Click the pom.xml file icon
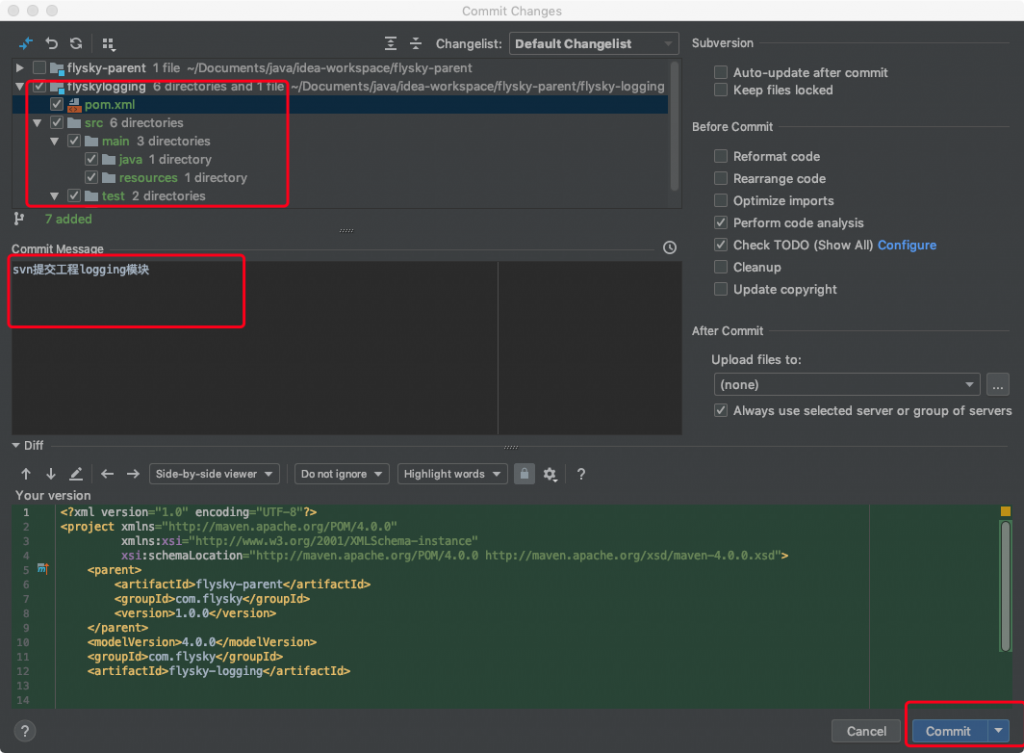 (x=74, y=104)
